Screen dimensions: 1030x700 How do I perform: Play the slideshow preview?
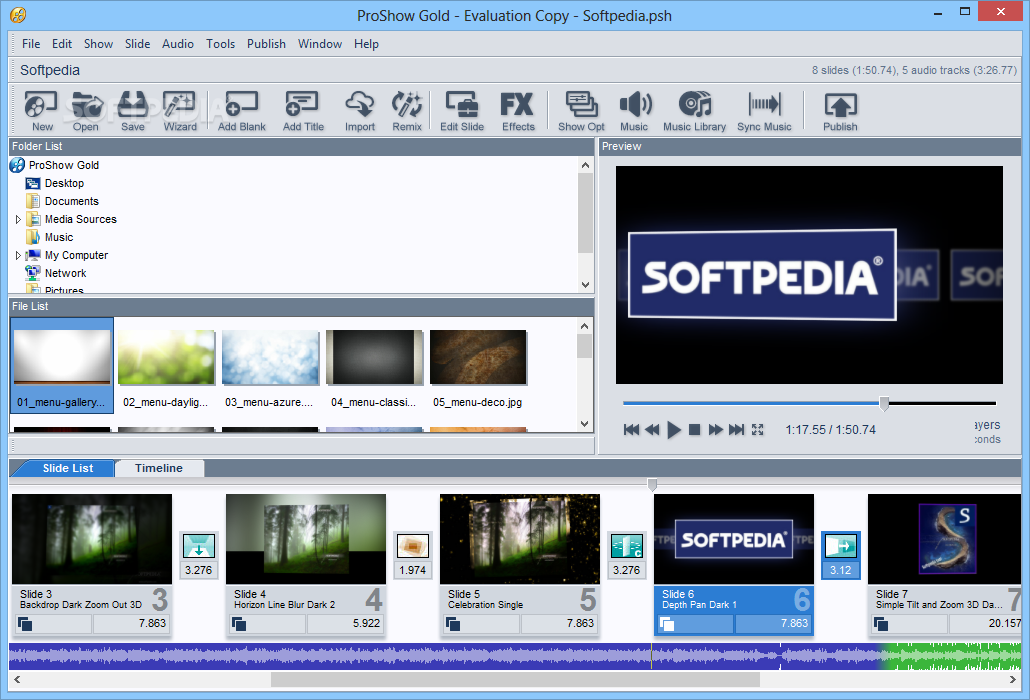tap(673, 429)
